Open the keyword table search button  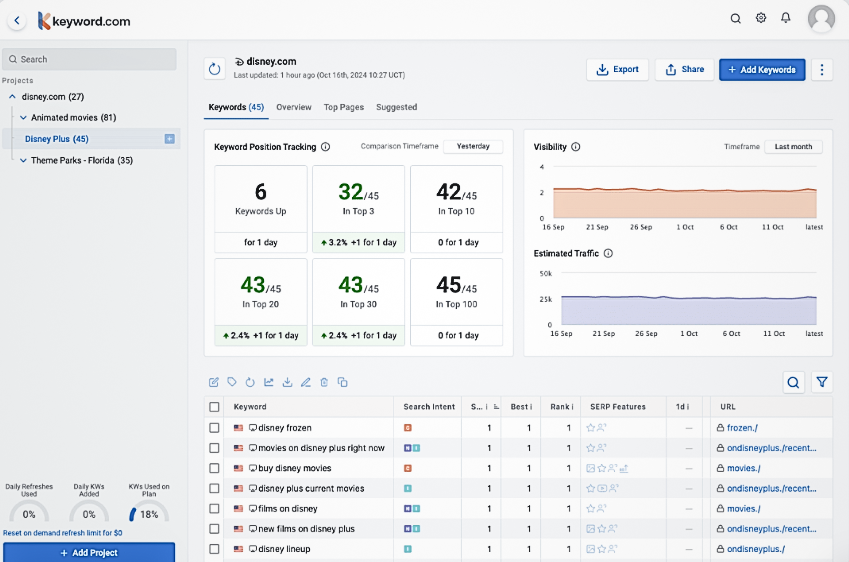[793, 382]
